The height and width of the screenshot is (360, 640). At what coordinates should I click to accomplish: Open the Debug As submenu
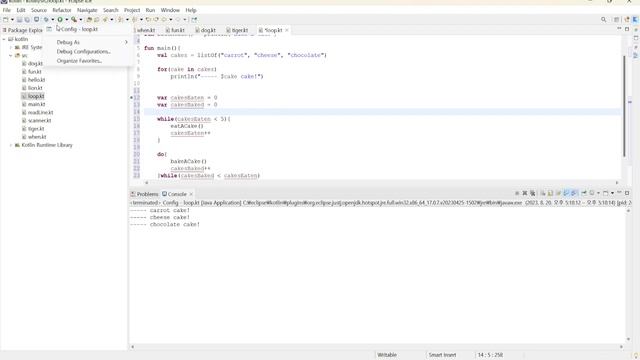[88, 42]
